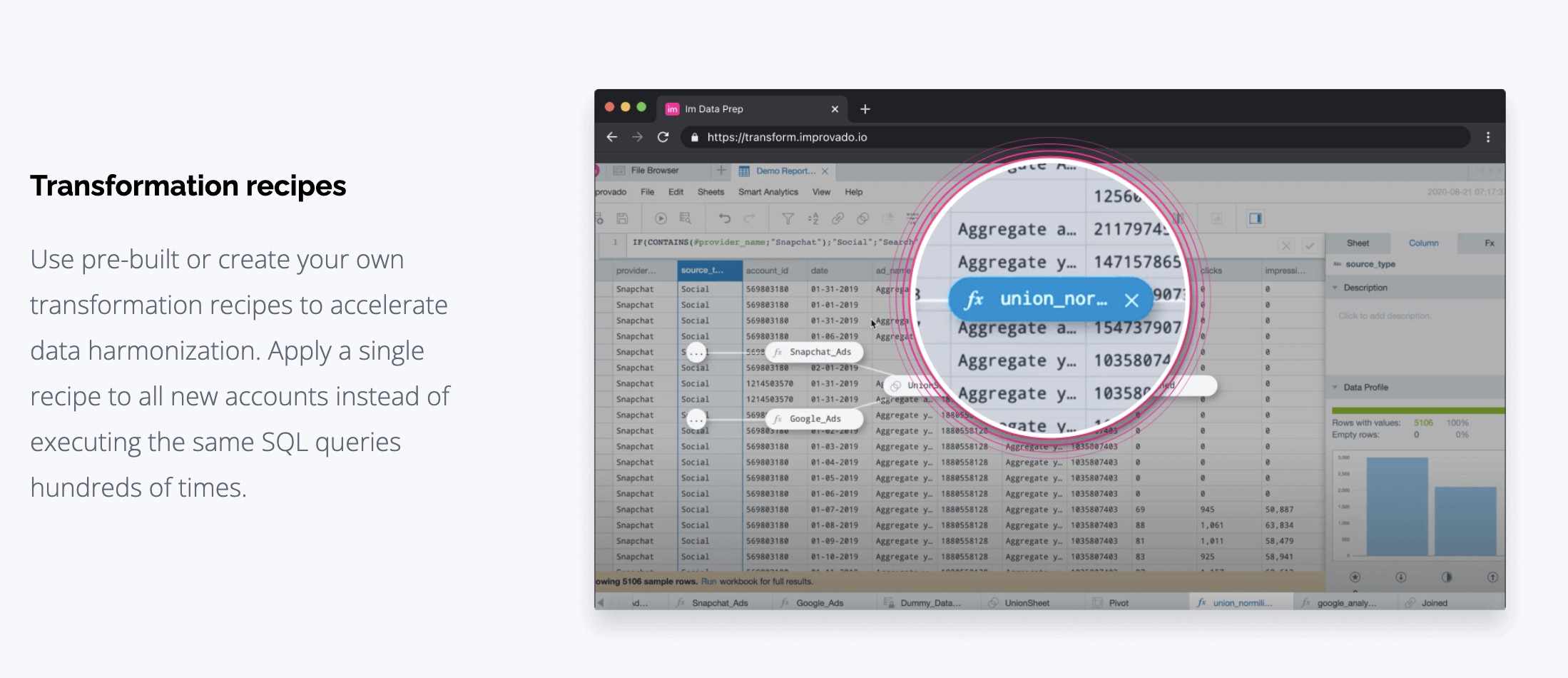The image size is (1568, 678).
Task: Click the Sort A-Z icon
Action: pos(813,218)
